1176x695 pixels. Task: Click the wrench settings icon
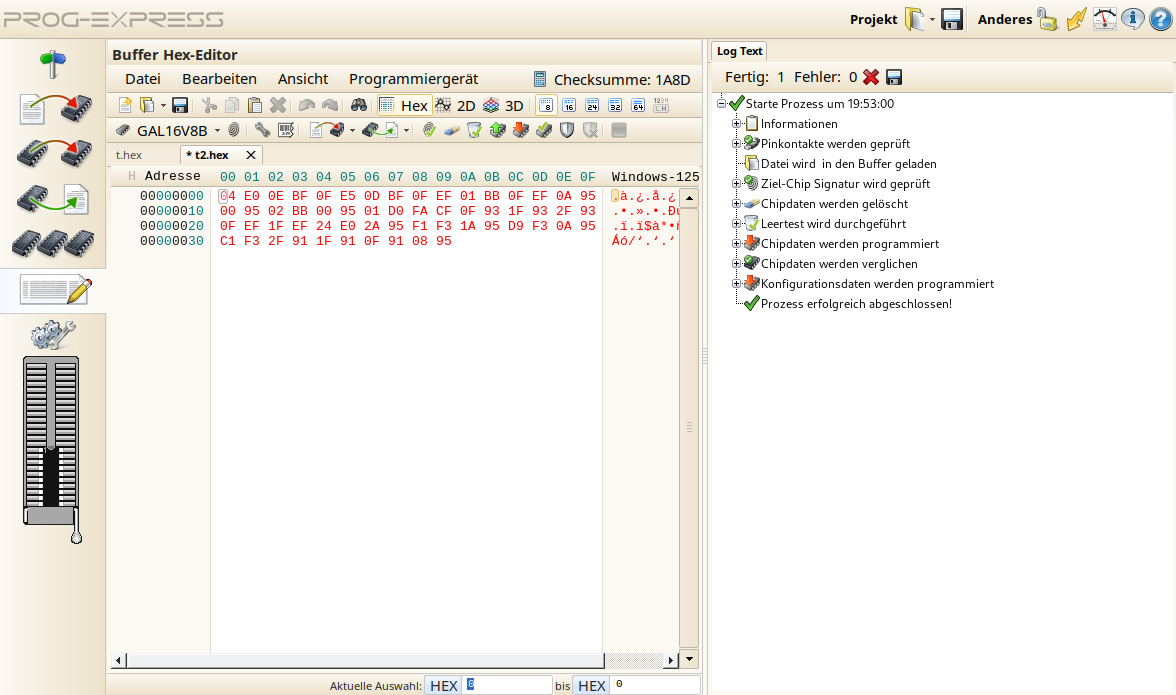[263, 129]
